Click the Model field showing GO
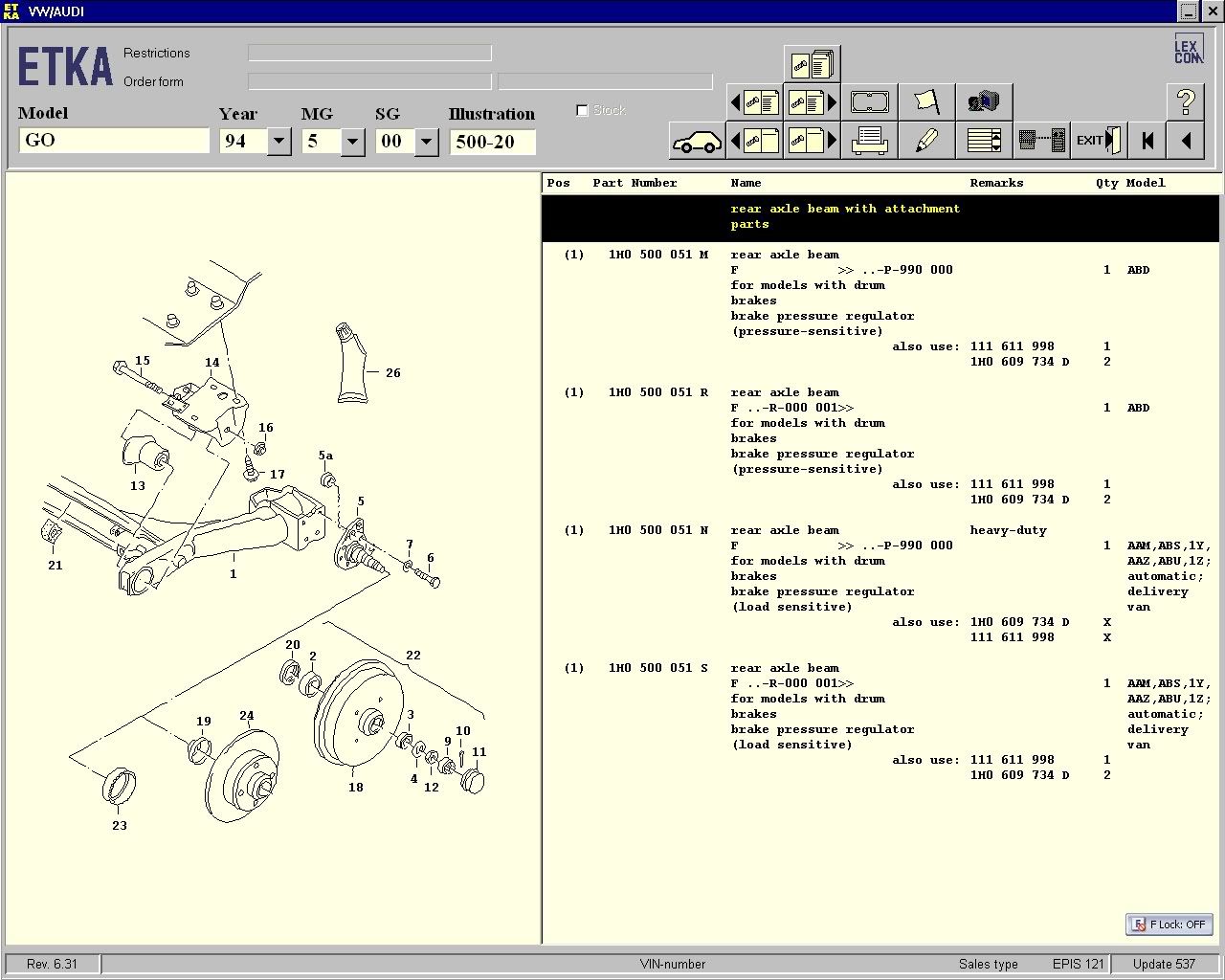The height and width of the screenshot is (980, 1225). tap(114, 140)
